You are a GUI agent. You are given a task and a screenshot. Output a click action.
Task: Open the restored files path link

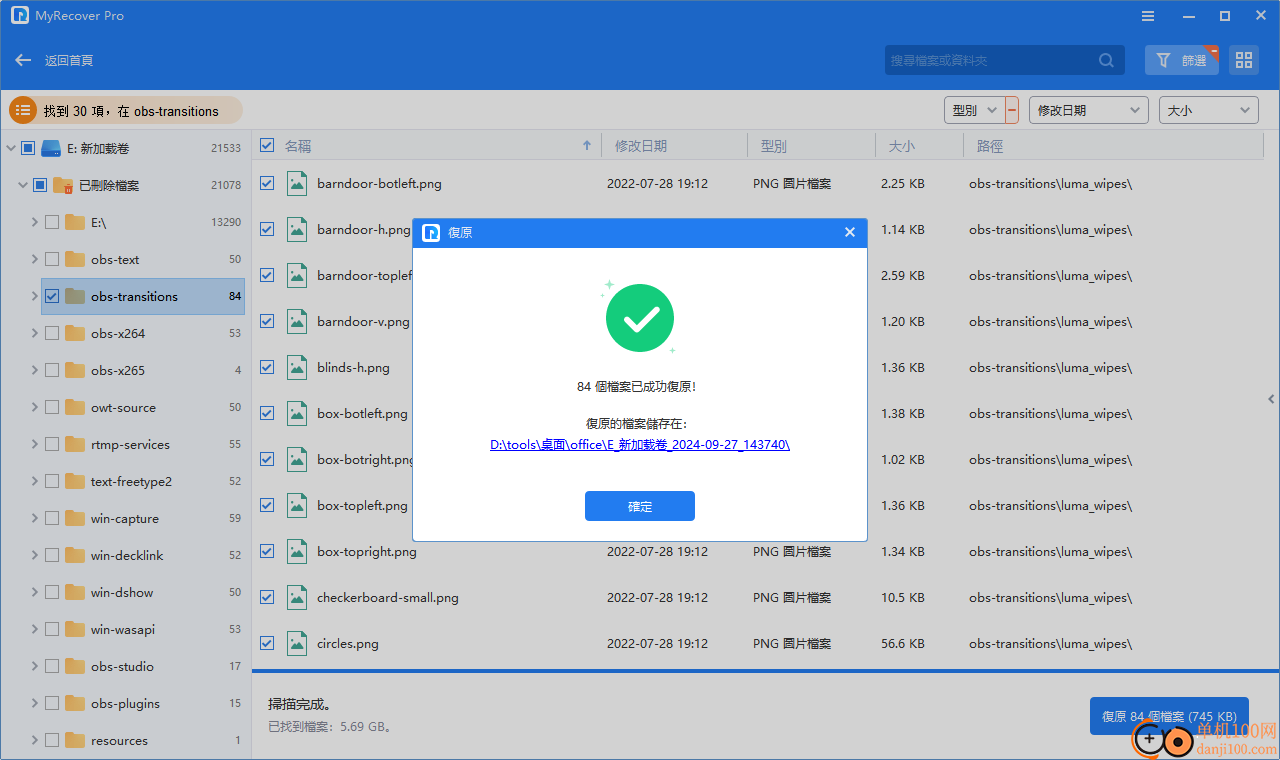640,445
